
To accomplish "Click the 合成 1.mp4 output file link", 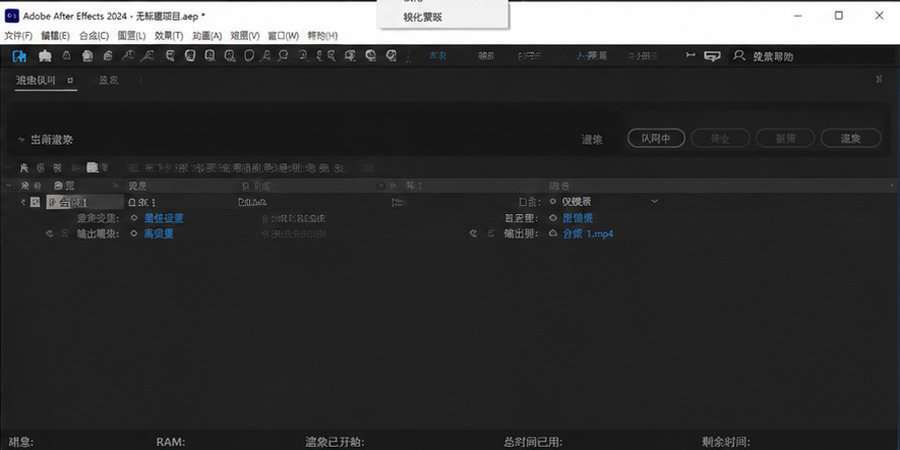I will (x=588, y=234).
